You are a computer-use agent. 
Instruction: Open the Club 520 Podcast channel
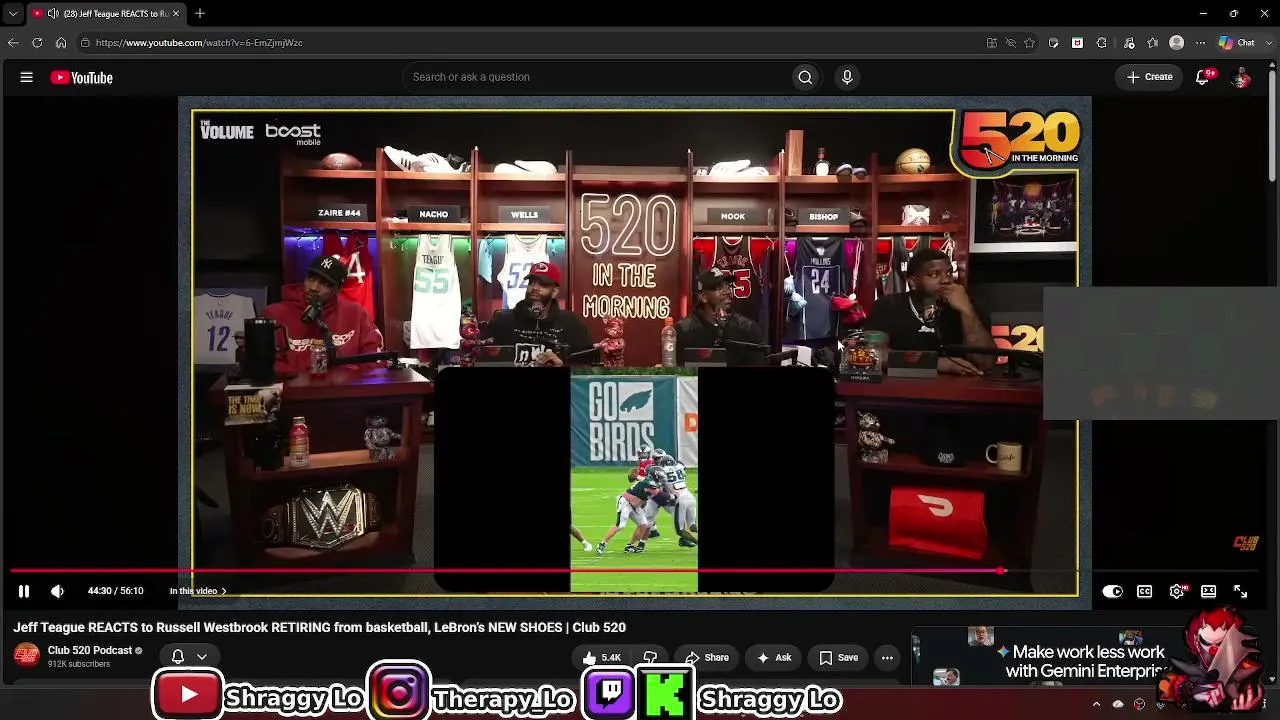(x=90, y=650)
